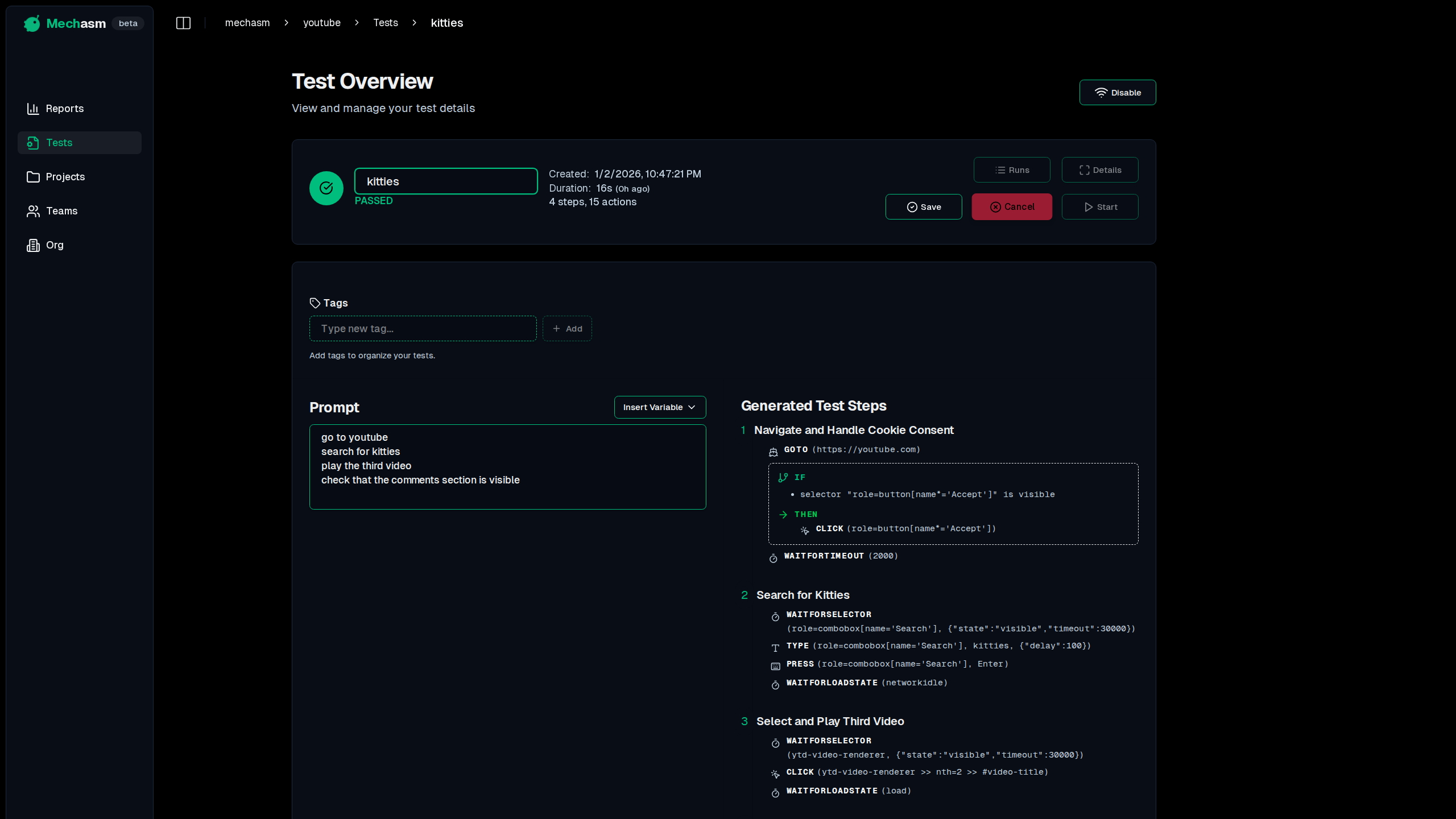Disable the test with wifi toggle button
The width and height of the screenshot is (1456, 819).
pos(1117,93)
